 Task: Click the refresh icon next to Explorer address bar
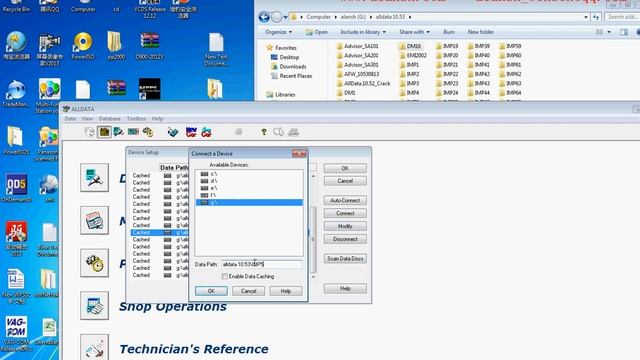tap(596, 17)
